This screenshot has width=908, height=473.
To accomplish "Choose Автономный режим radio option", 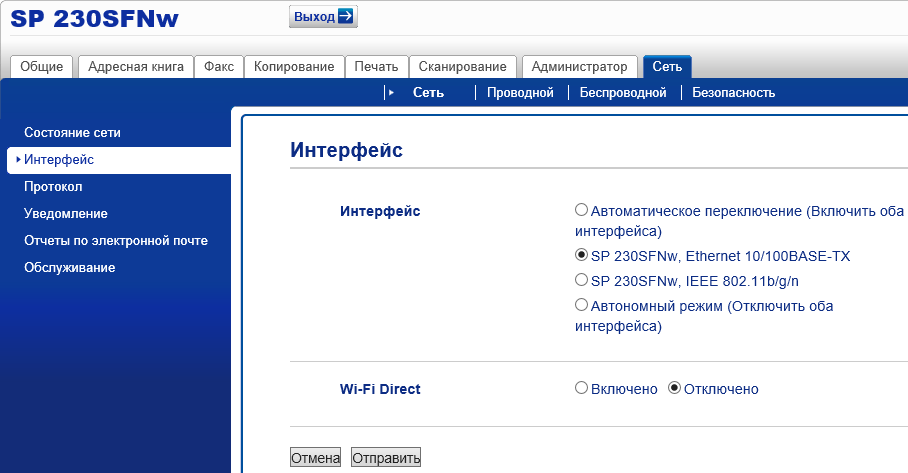I will click(x=581, y=305).
